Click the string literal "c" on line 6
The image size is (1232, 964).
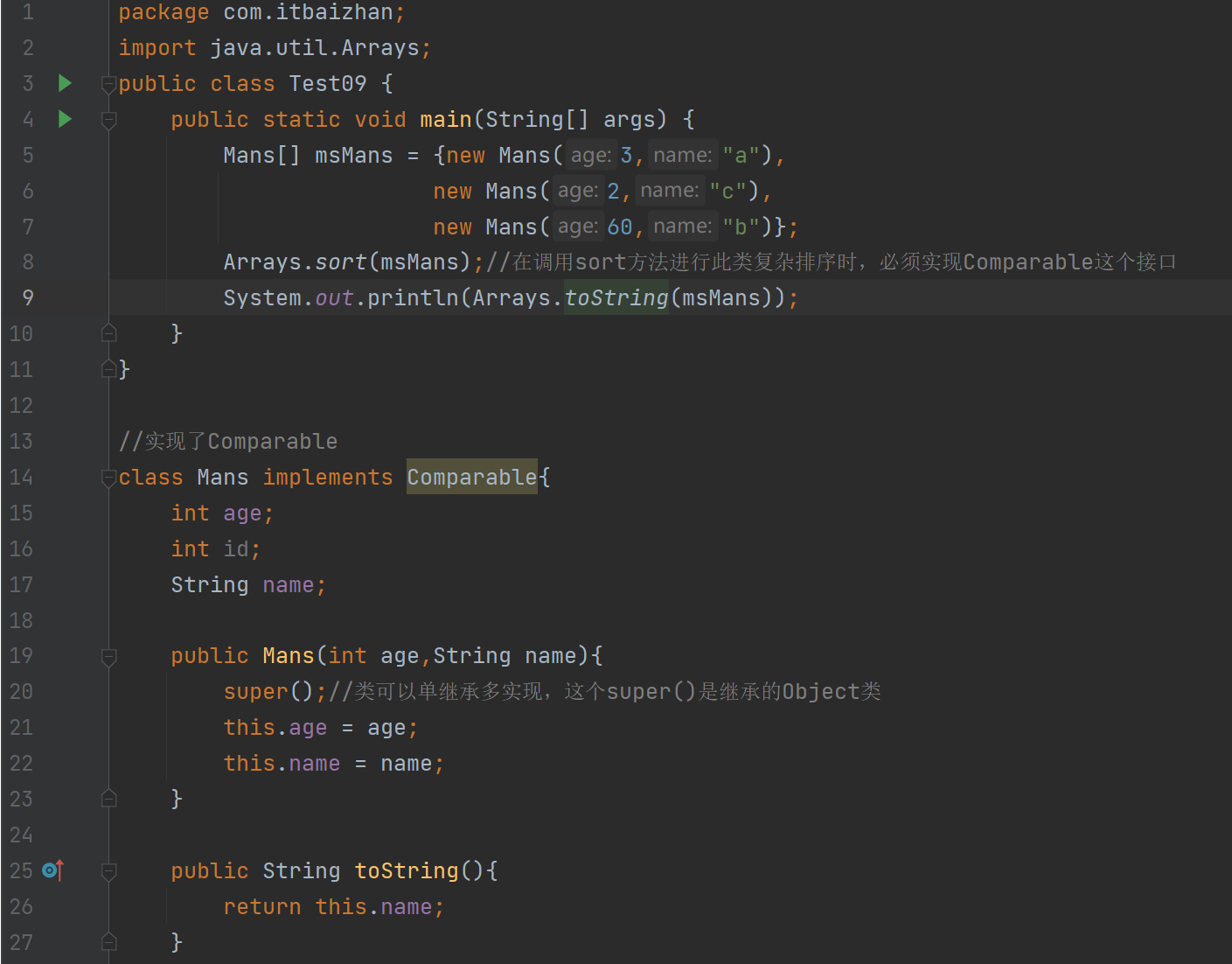point(727,192)
